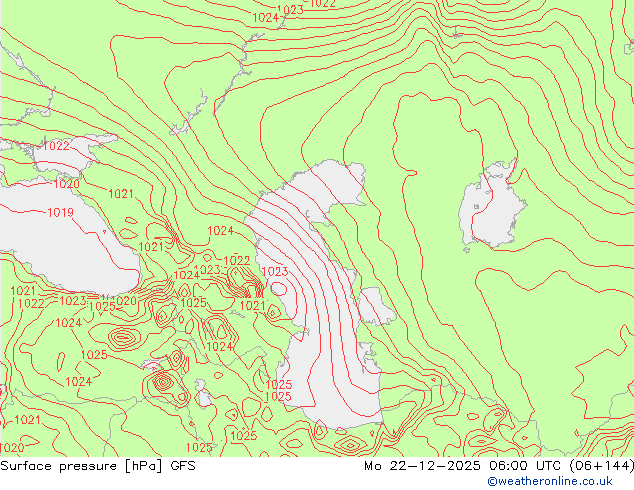This screenshot has height=490, width=634.
Task: Click the 'Surface pressure [hPa] GFS' caption
Action: [98, 466]
